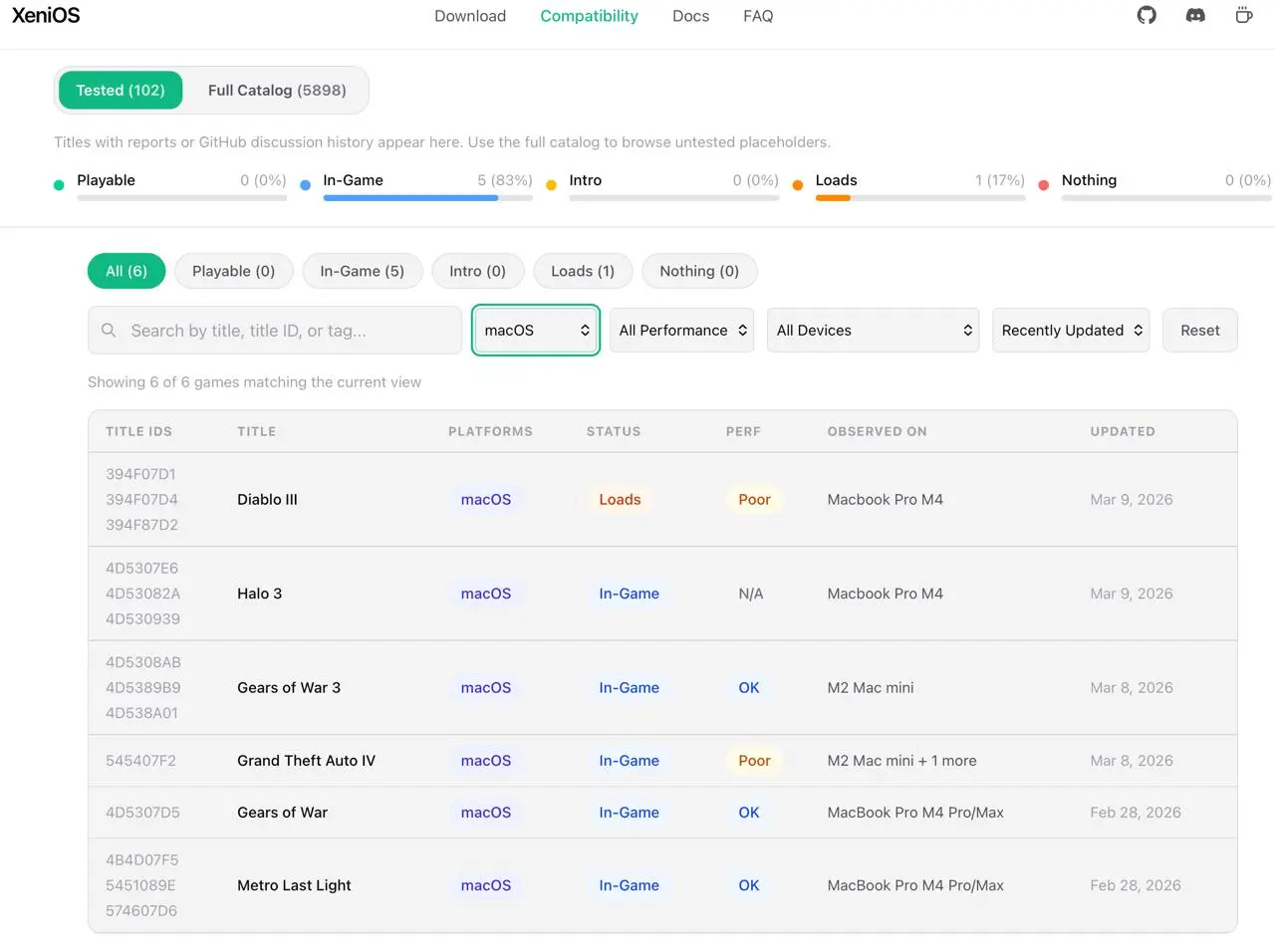
Task: Click the N/A perf value for Halo 3
Action: click(751, 594)
